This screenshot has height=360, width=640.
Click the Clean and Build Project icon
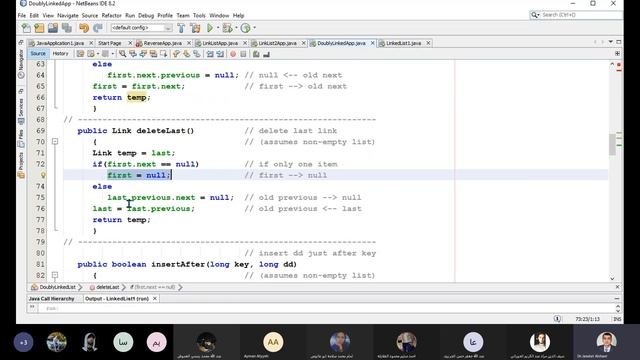point(195,28)
